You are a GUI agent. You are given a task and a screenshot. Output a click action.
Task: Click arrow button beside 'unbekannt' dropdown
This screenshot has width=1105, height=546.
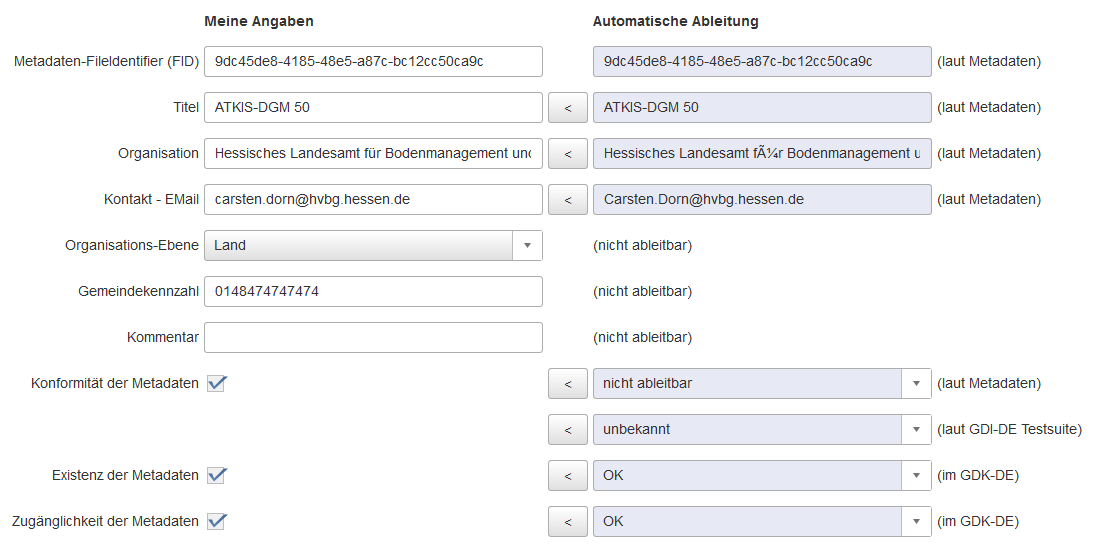pyautogui.click(x=568, y=429)
